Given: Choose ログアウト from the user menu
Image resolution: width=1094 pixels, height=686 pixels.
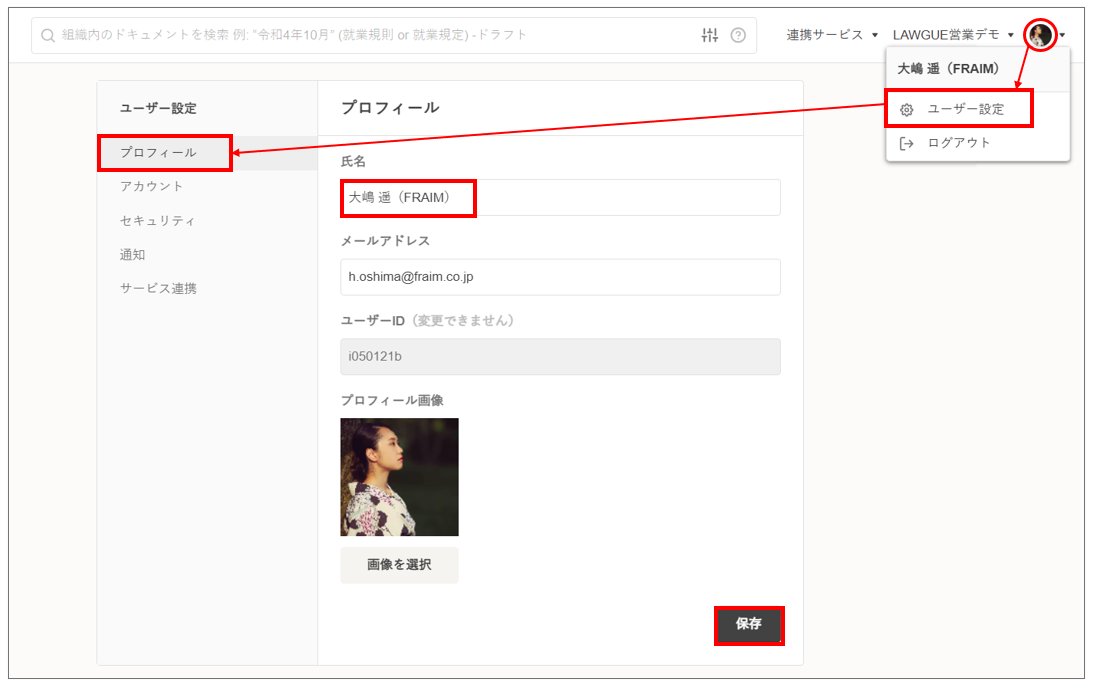Looking at the screenshot, I should (x=959, y=143).
